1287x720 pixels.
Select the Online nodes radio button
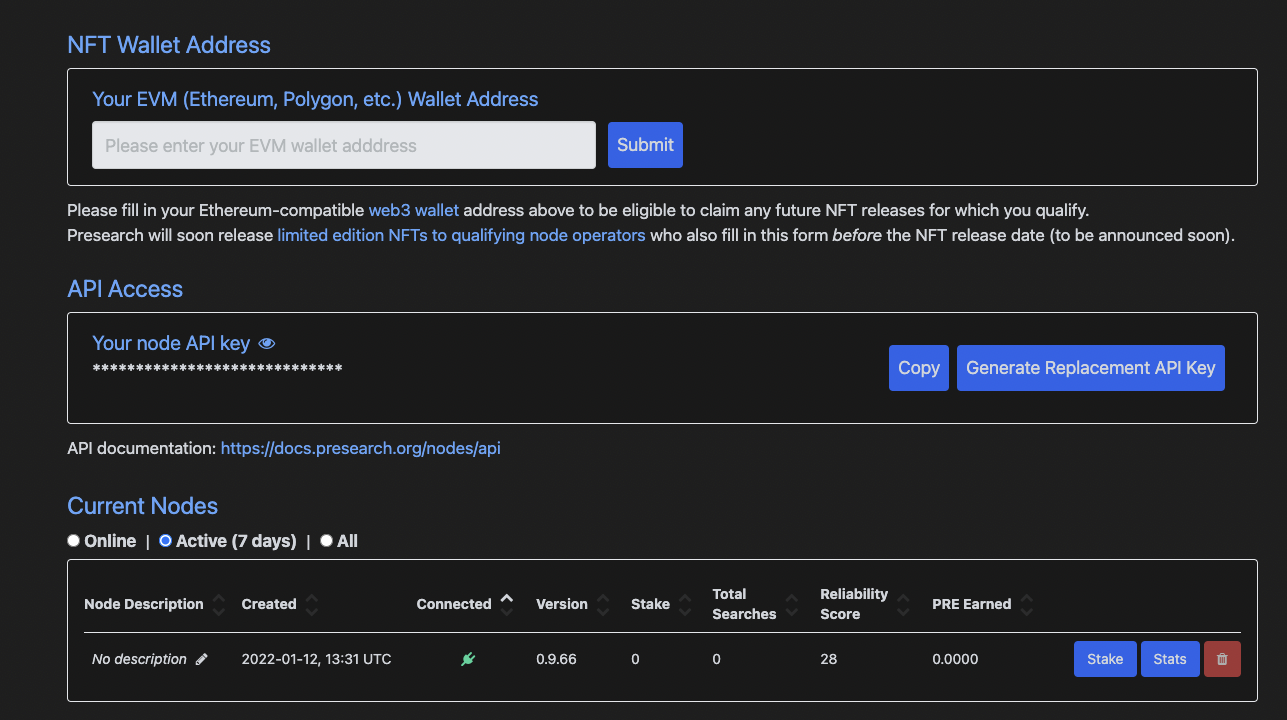click(73, 541)
